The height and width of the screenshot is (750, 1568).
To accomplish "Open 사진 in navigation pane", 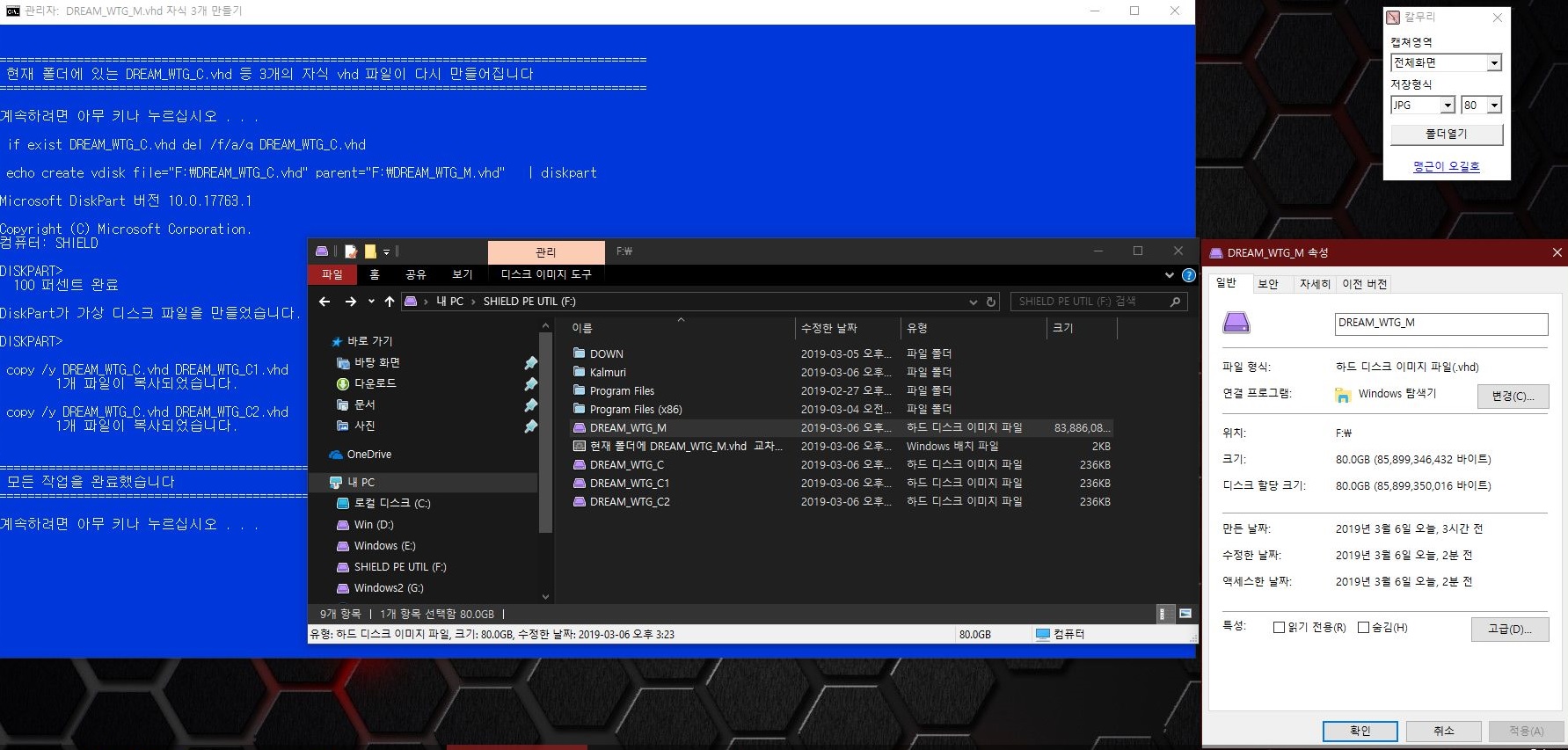I will point(364,426).
